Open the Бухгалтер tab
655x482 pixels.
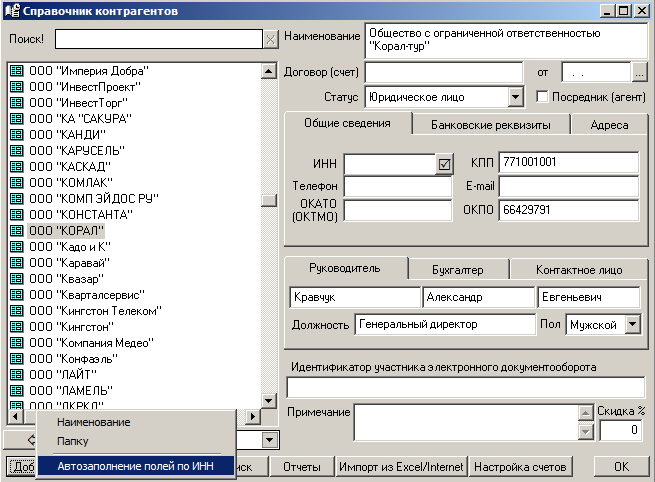(x=458, y=270)
